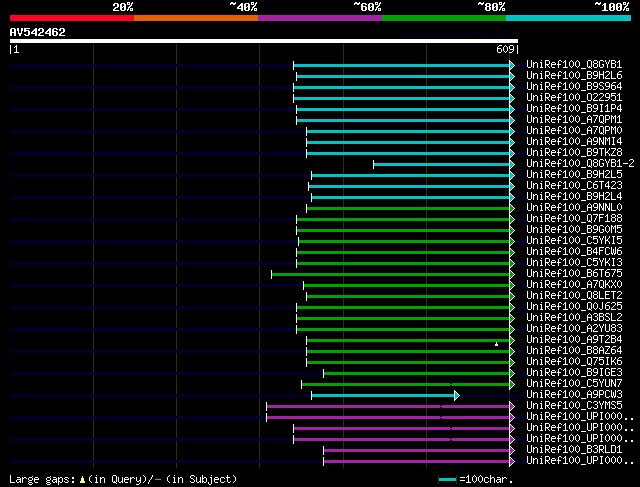
Task: Select the UniRef100_B9TKZ8 label
Action: pos(574,153)
